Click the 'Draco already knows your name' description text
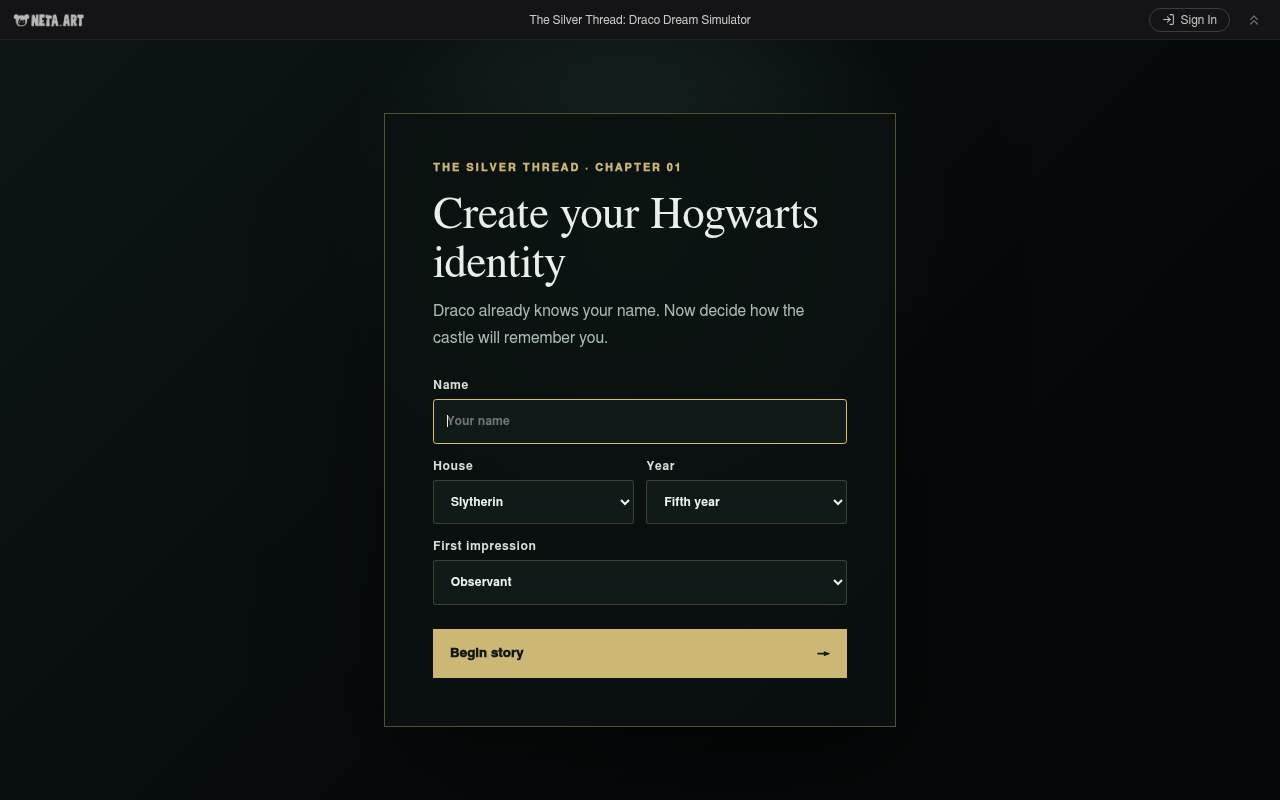 click(x=619, y=324)
